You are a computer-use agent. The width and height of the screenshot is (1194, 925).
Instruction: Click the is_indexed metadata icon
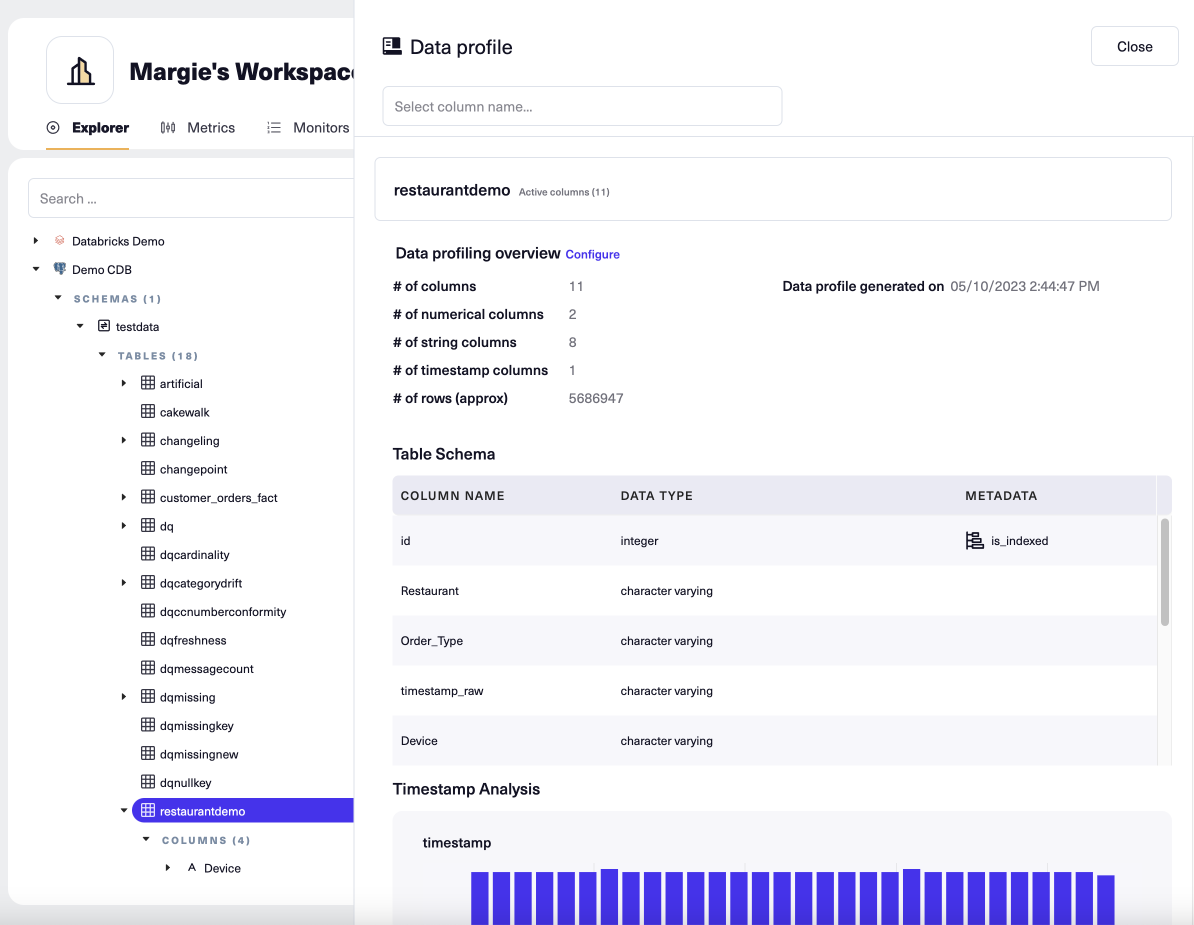tap(975, 540)
